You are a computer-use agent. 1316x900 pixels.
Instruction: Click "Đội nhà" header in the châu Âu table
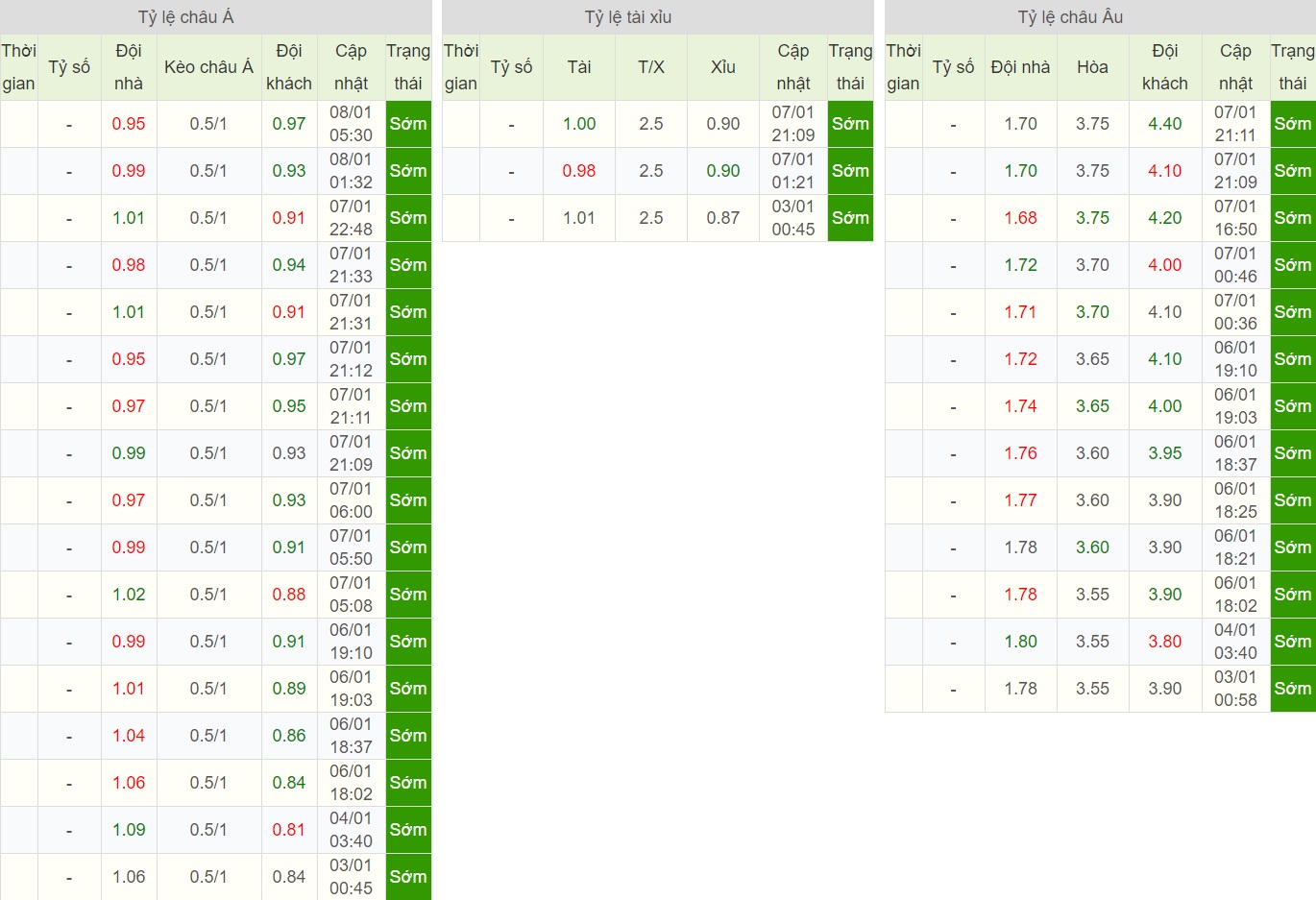[1020, 67]
